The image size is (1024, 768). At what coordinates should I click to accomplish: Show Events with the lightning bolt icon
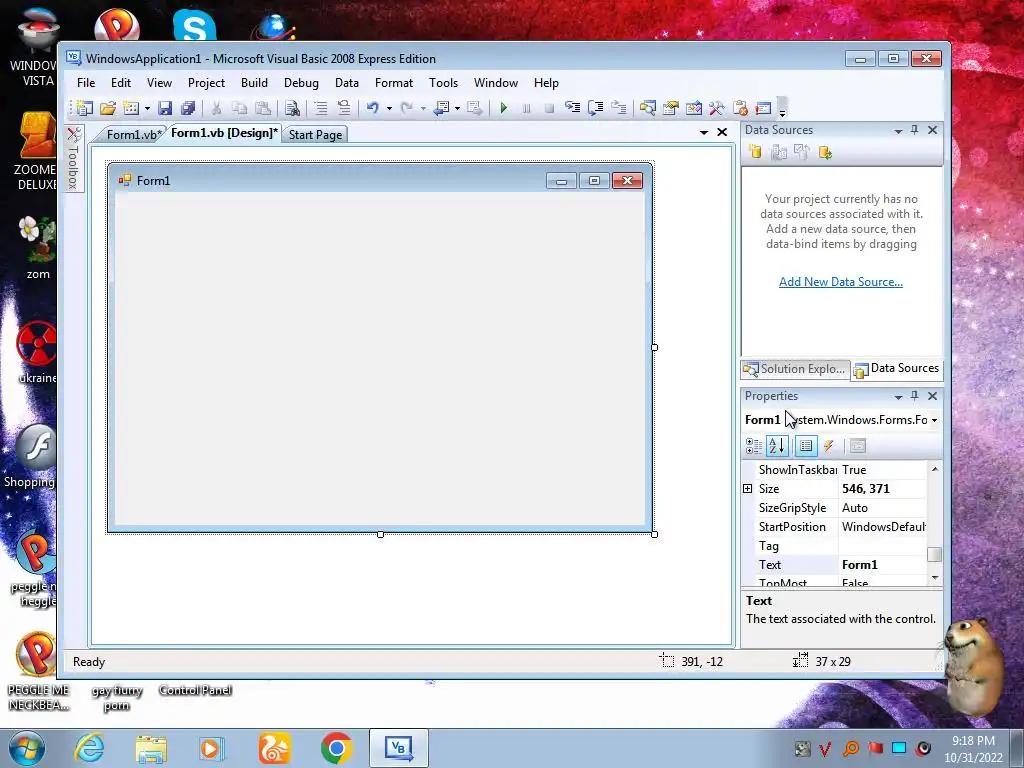829,446
